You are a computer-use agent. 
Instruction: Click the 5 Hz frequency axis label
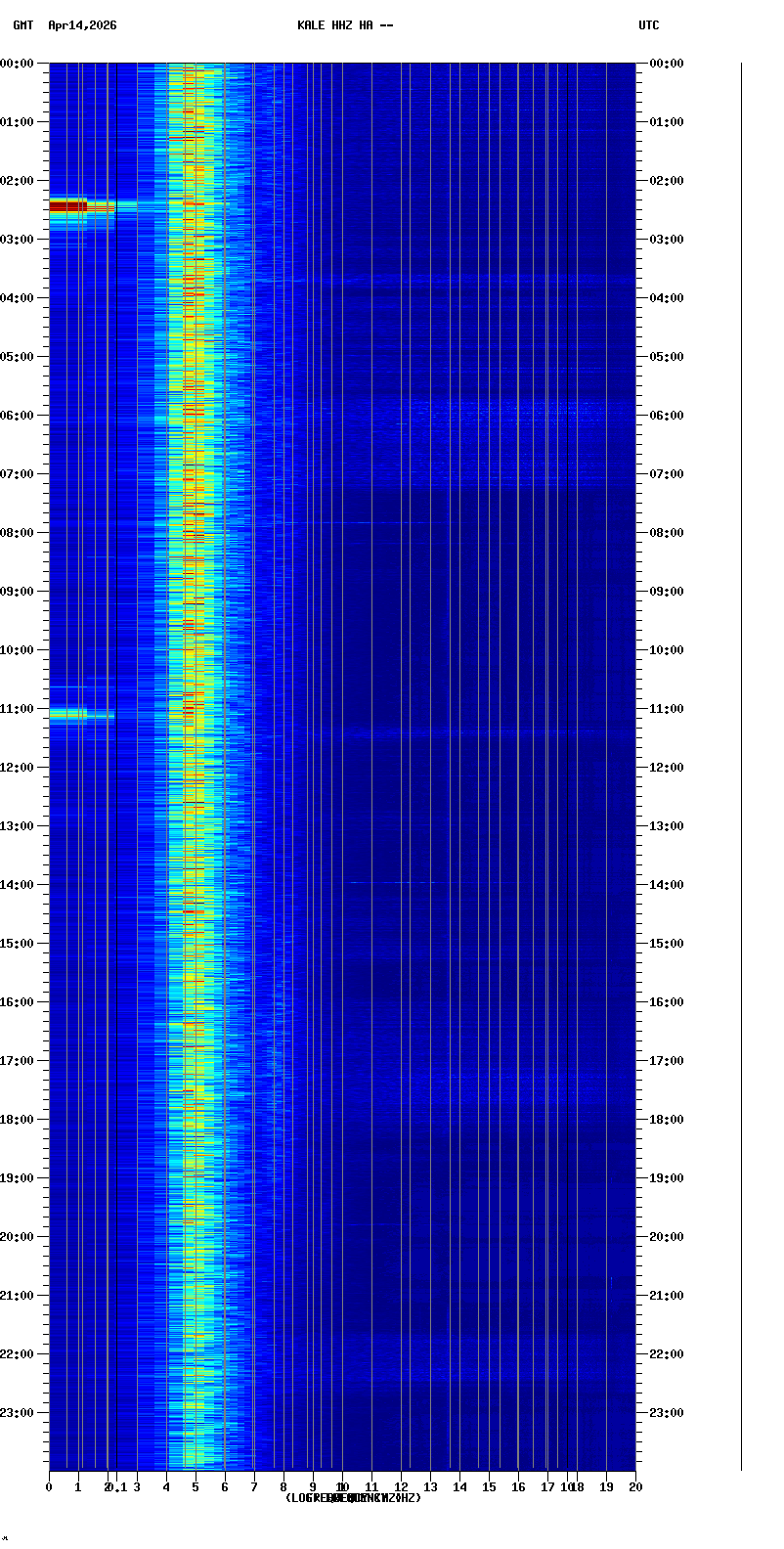coord(196,1487)
